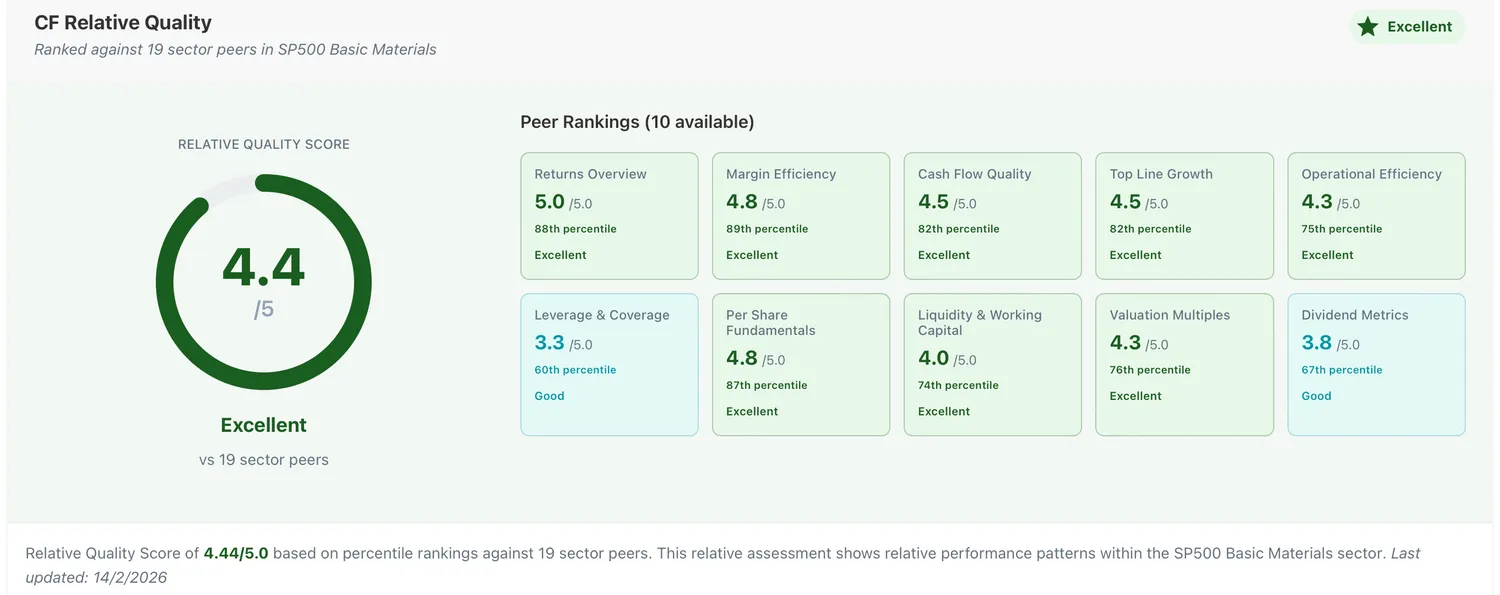Open the Leverage & Coverage card
Image resolution: width=1500 pixels, height=595 pixels.
coord(609,364)
